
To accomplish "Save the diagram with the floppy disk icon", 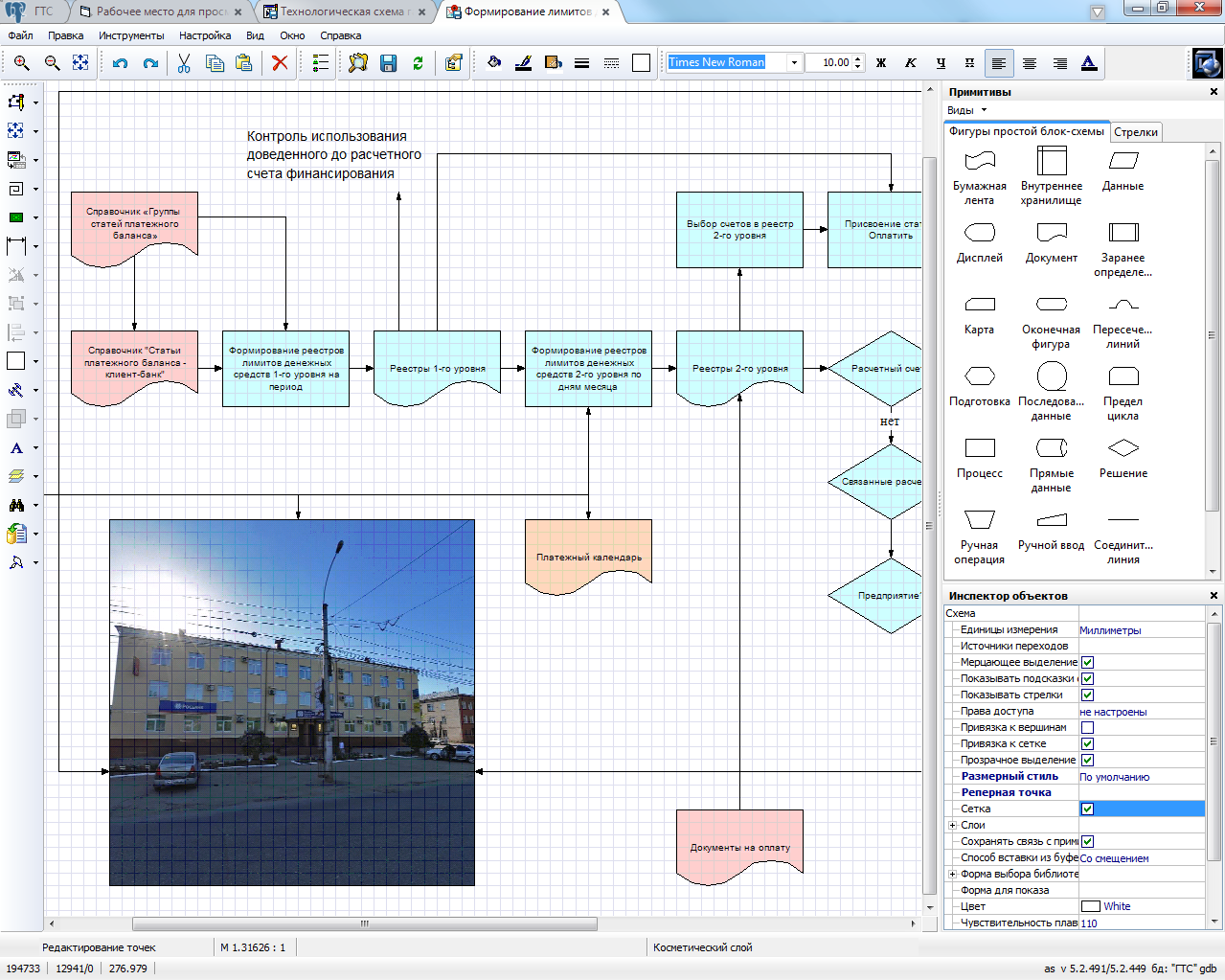I will point(388,63).
